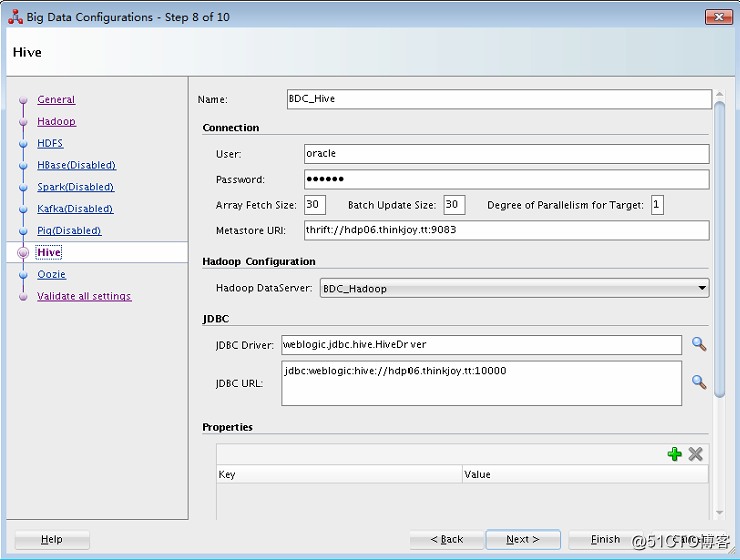This screenshot has width=740, height=560.
Task: Click the JDBC Driver search magnifier icon
Action: coord(699,344)
